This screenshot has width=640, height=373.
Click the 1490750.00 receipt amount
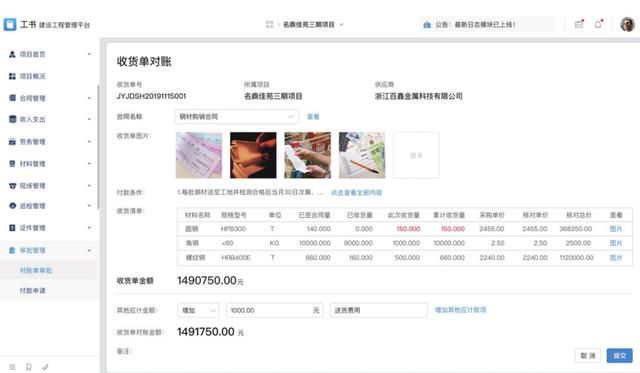(x=207, y=280)
